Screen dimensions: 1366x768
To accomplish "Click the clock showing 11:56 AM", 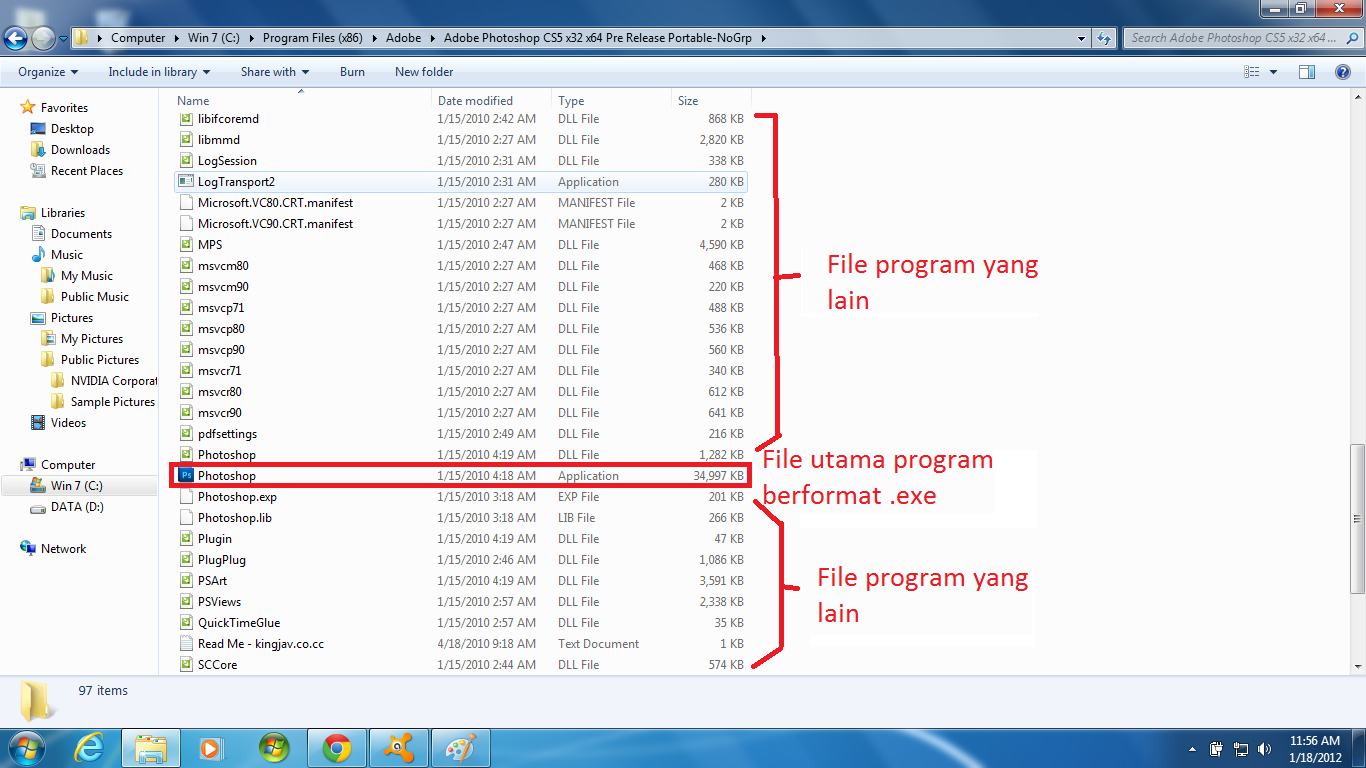I will coord(1315,741).
